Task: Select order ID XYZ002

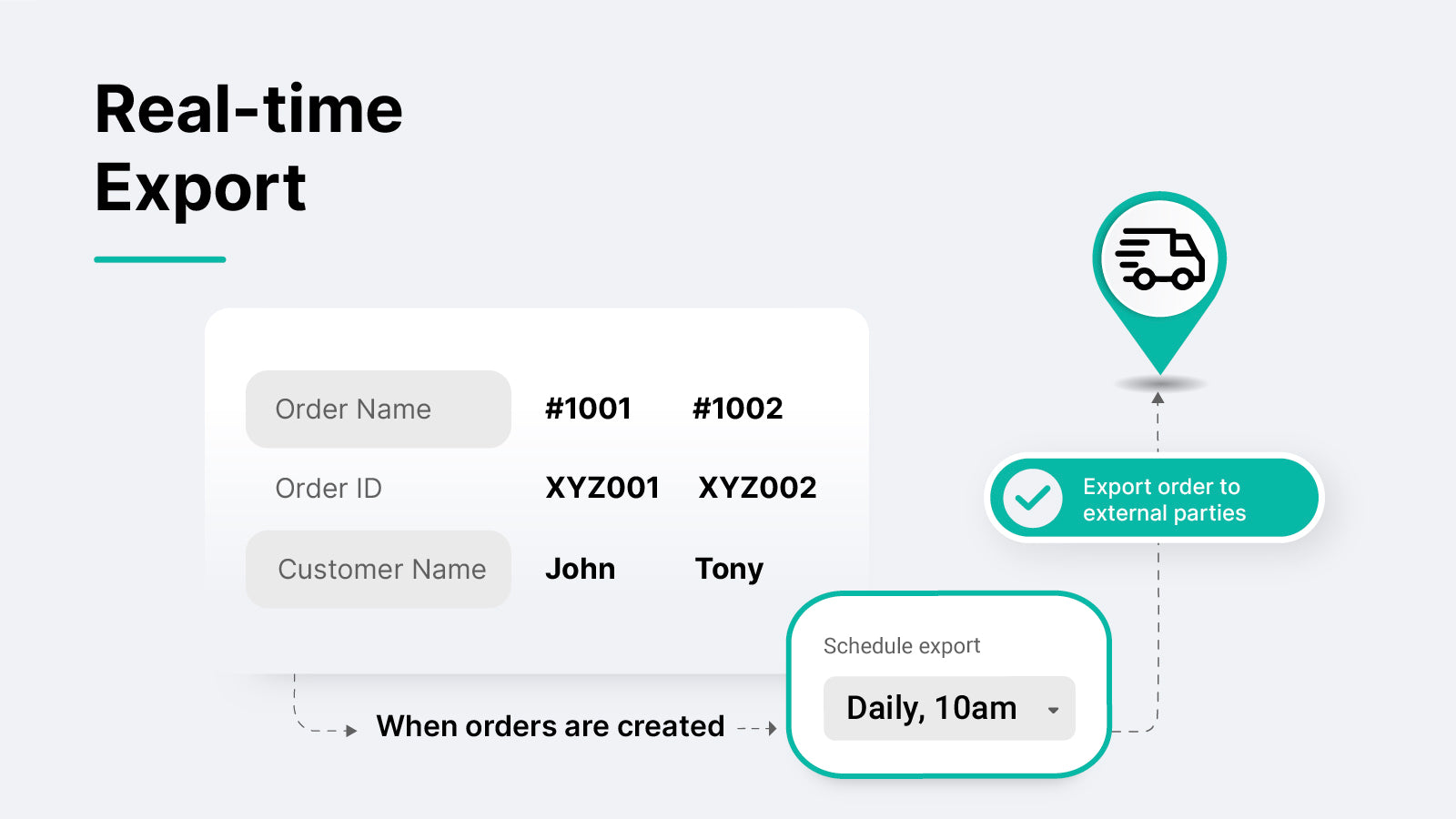Action: click(x=757, y=488)
